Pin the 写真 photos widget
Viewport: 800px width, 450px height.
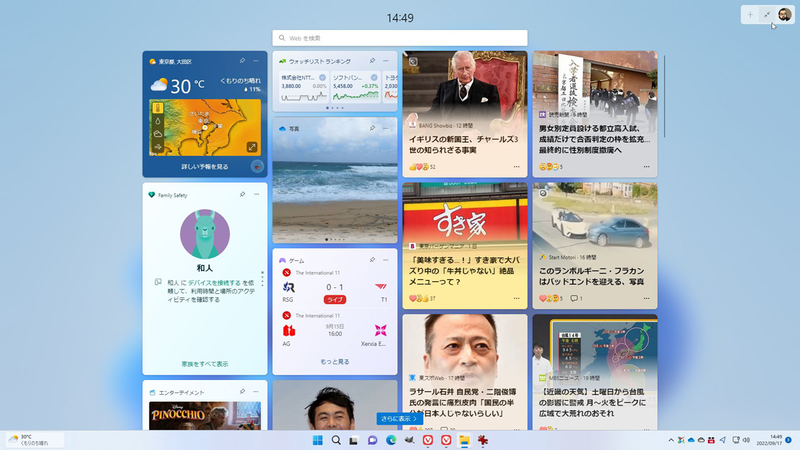point(372,128)
